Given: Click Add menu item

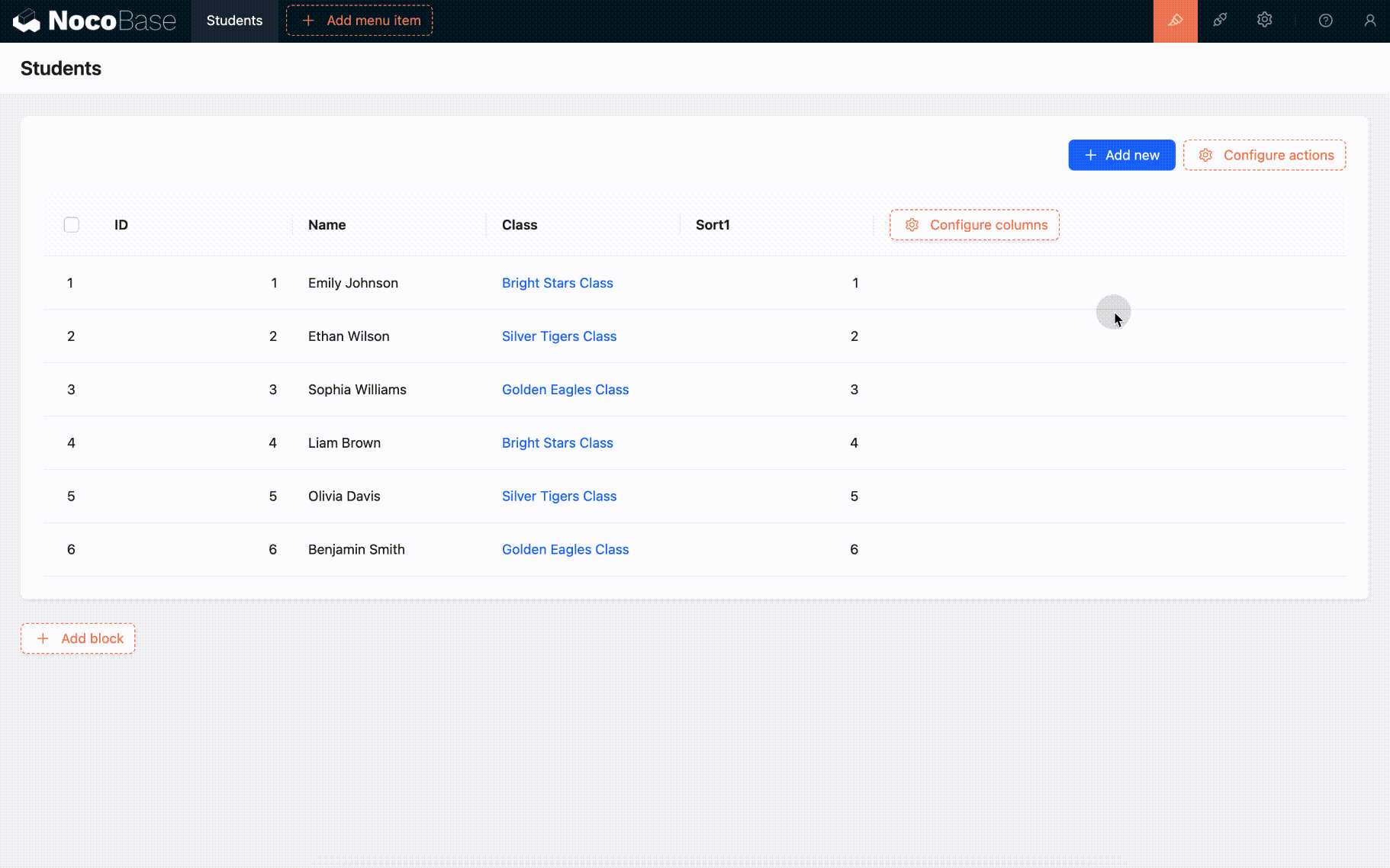Looking at the screenshot, I should pos(359,21).
